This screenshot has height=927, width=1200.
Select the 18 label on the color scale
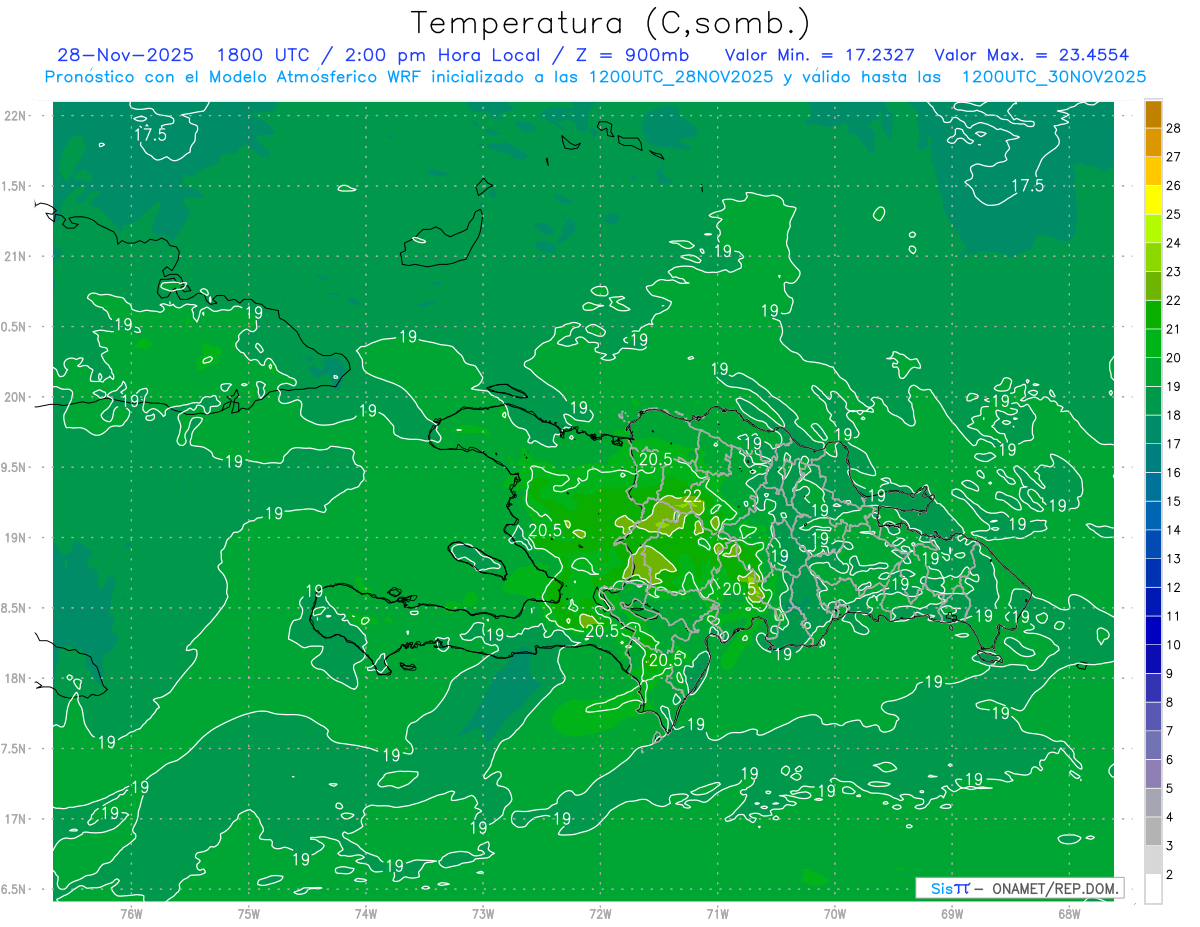[1173, 415]
